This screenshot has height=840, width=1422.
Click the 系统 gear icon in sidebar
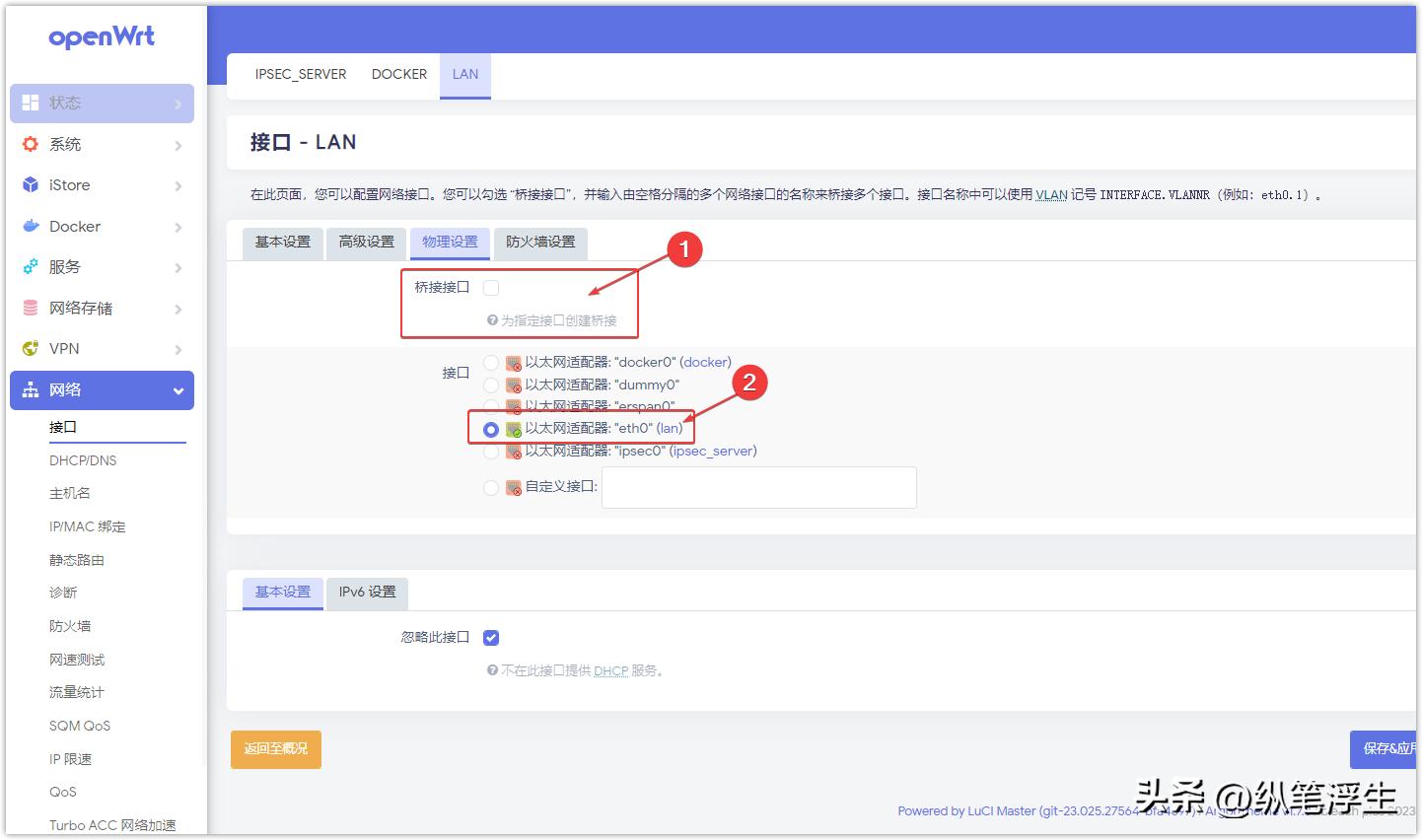tap(30, 143)
